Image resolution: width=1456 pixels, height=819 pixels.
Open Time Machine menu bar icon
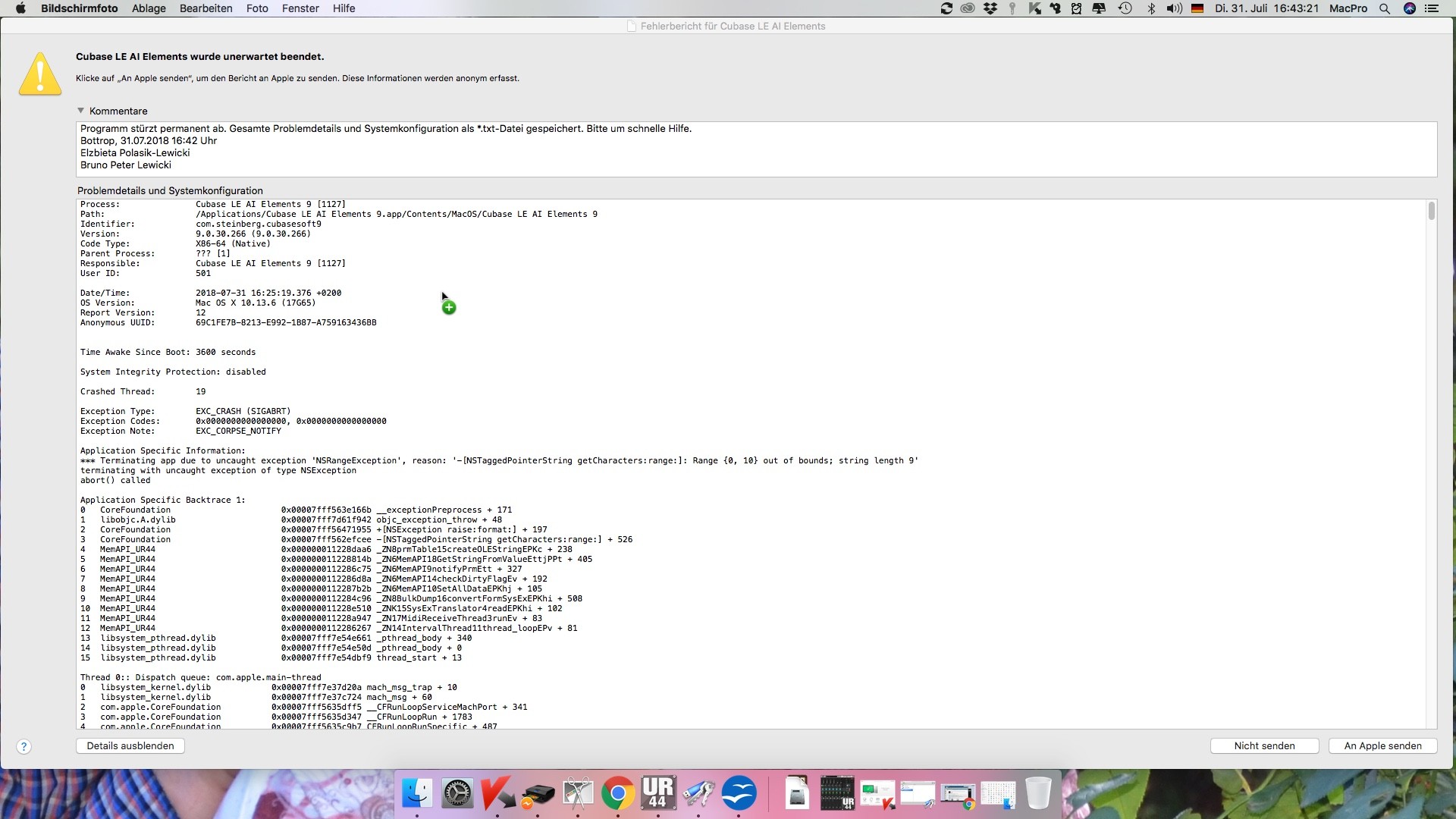[1125, 8]
